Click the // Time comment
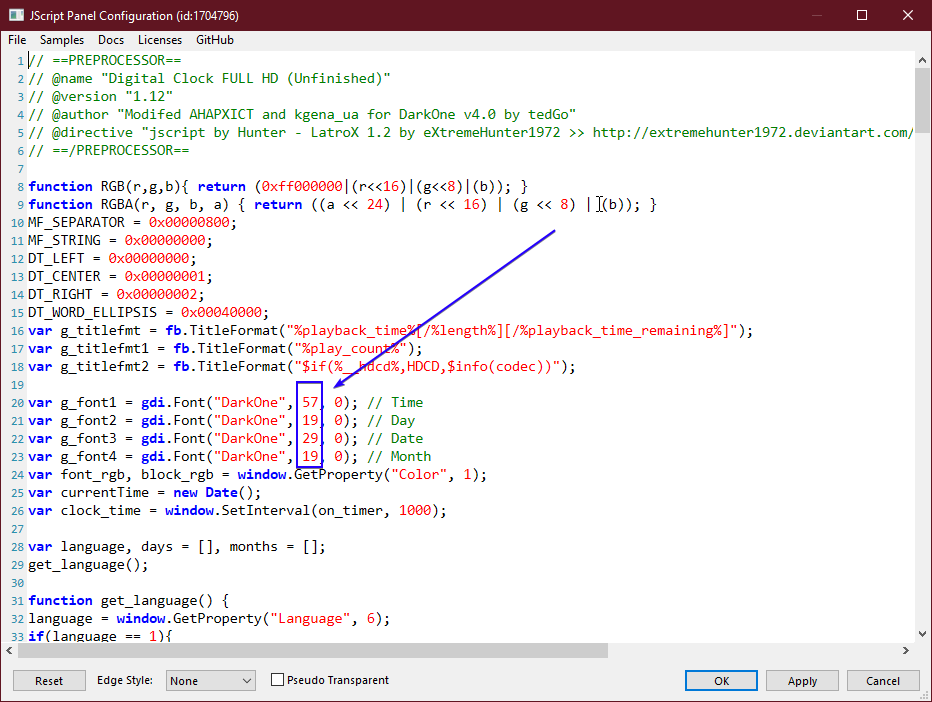932x702 pixels. 395,402
